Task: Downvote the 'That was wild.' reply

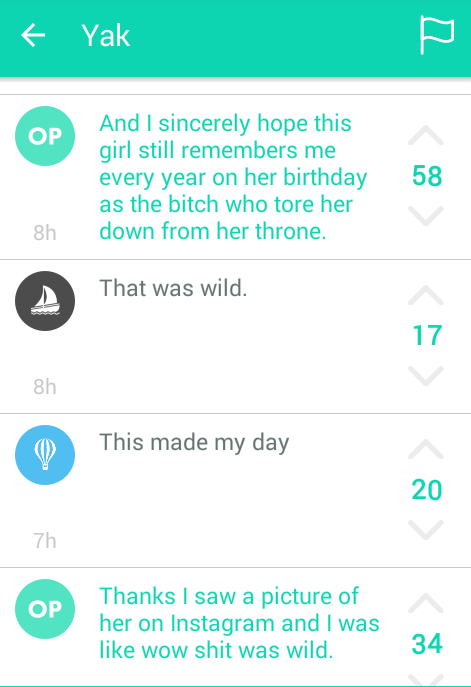Action: (x=426, y=376)
